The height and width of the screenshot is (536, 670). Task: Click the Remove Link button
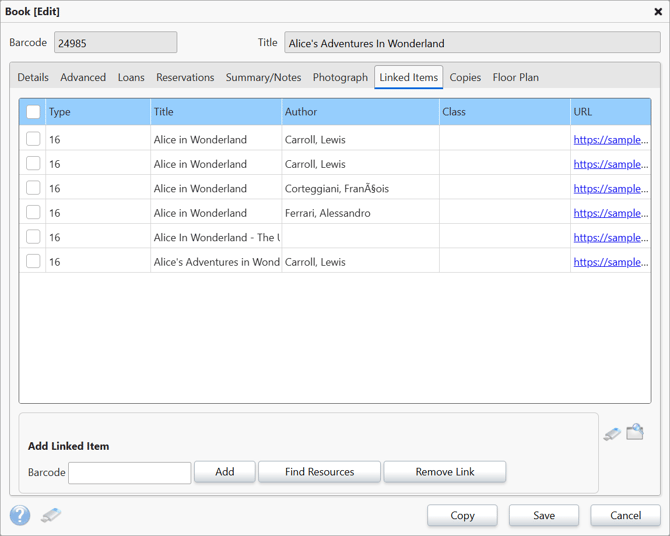(445, 472)
